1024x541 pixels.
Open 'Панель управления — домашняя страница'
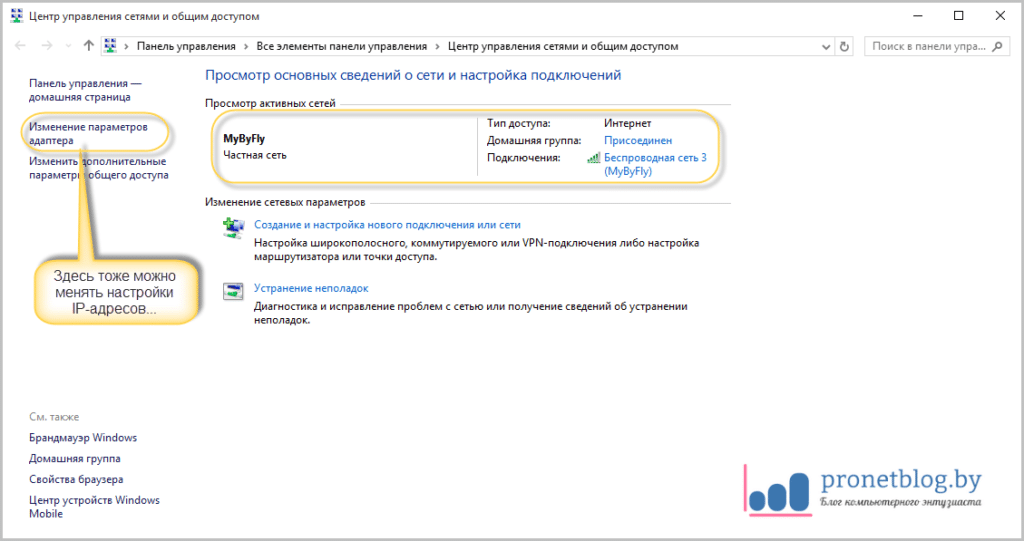pyautogui.click(x=85, y=90)
